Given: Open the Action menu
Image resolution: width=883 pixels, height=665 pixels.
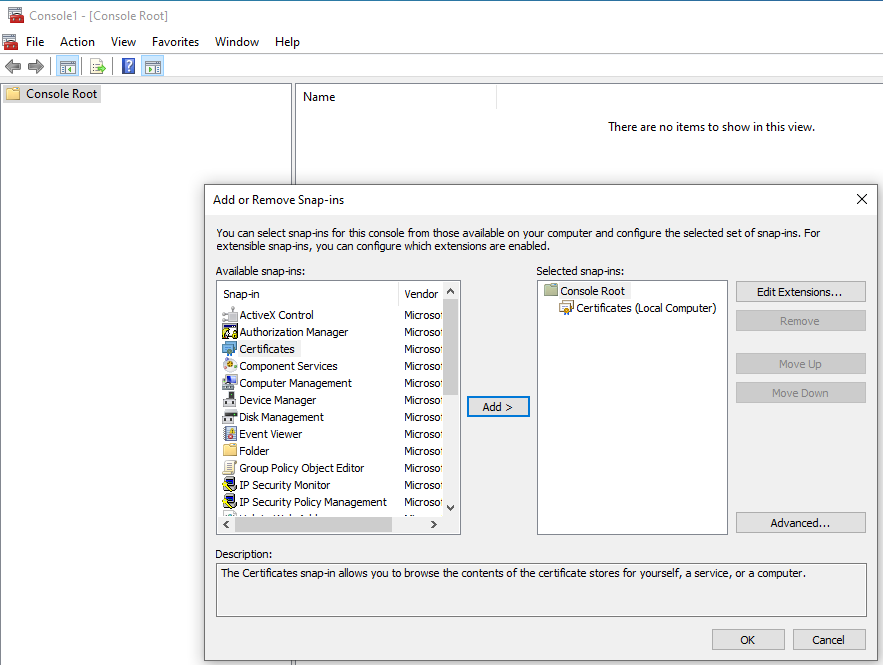Looking at the screenshot, I should [x=77, y=42].
